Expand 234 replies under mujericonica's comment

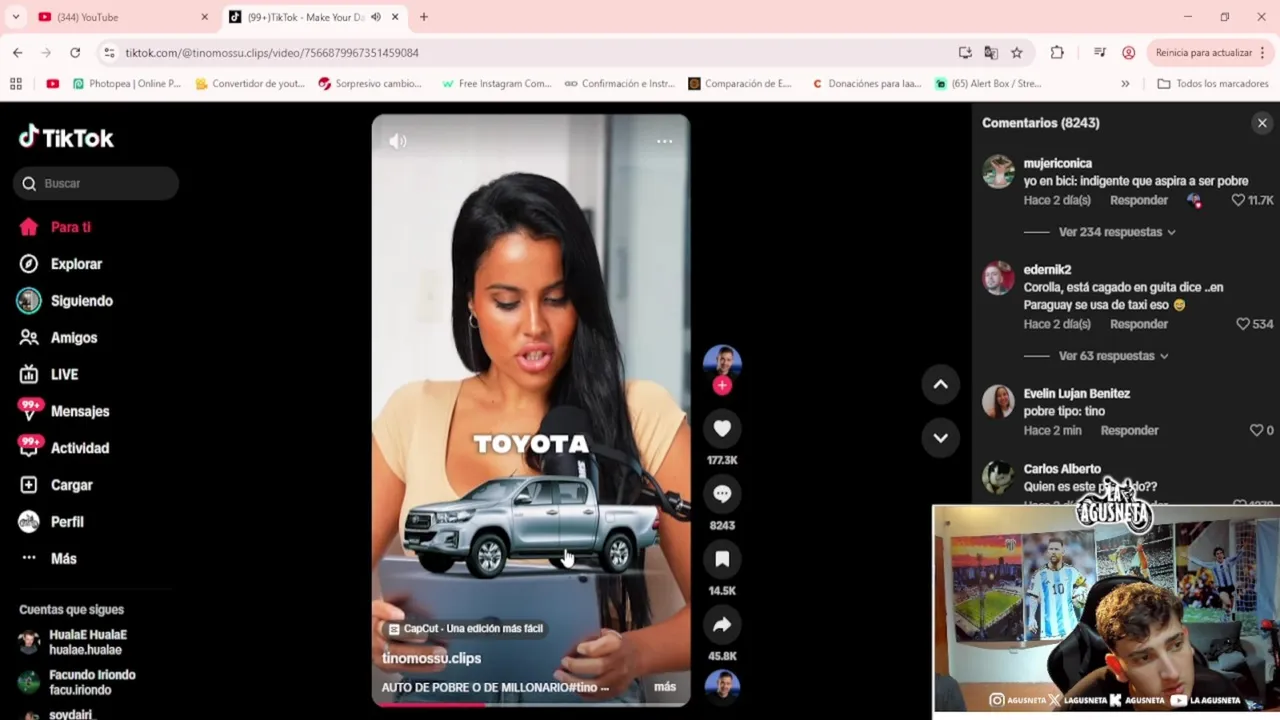click(1117, 232)
